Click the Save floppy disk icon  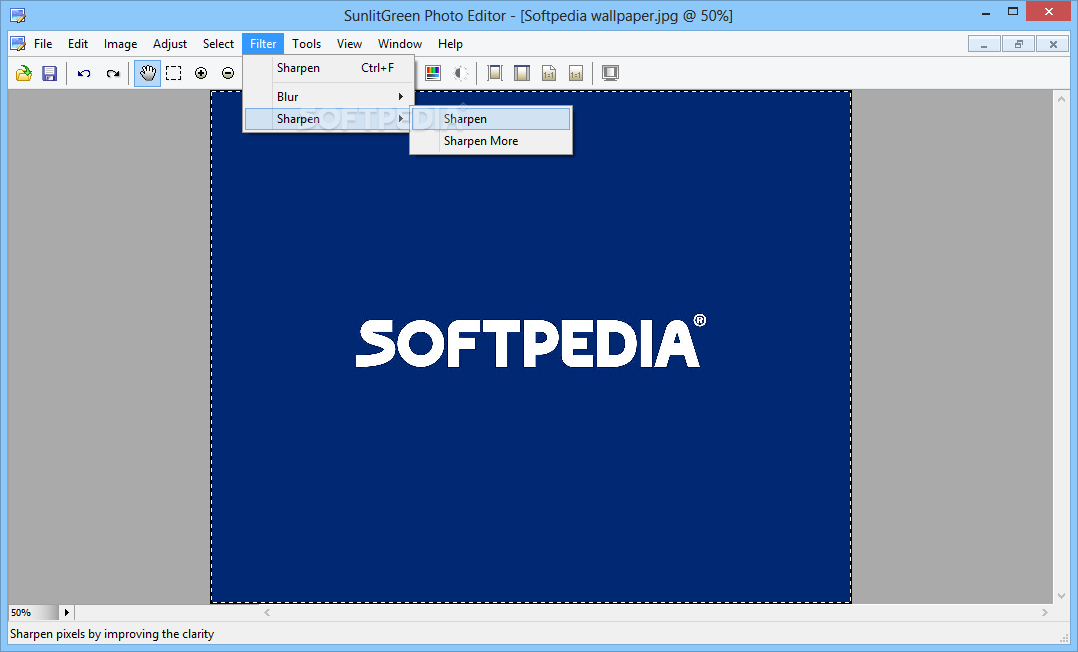click(50, 73)
